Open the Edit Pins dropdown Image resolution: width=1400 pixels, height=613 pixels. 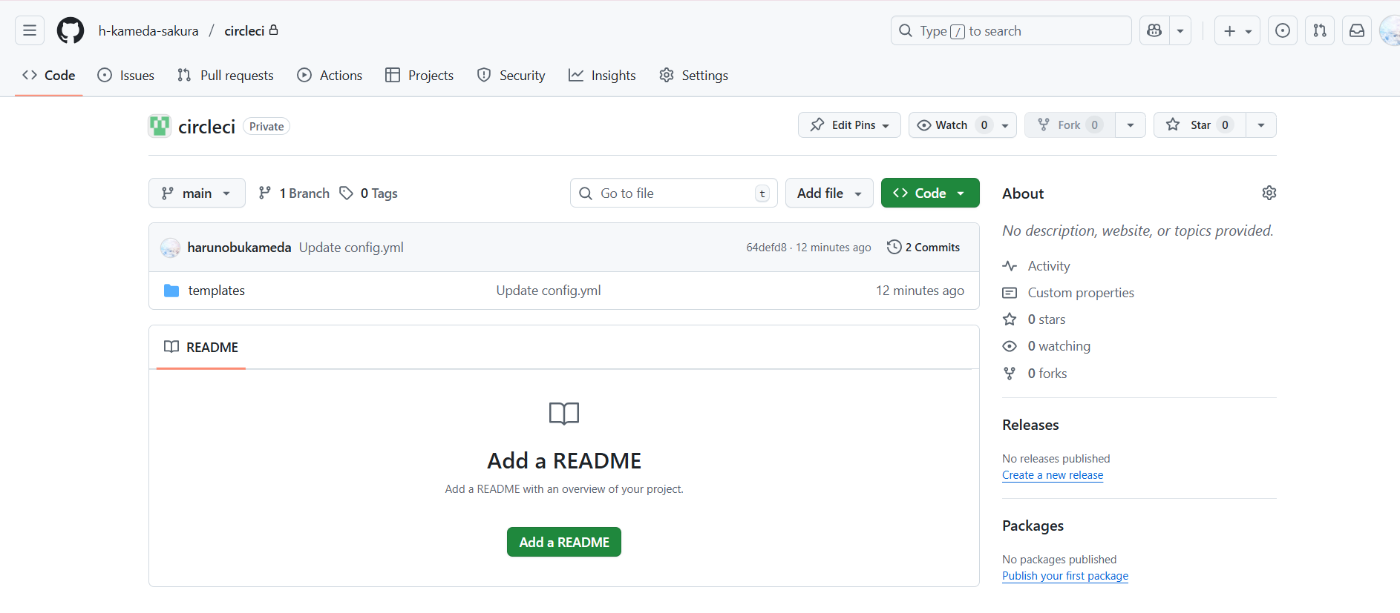coord(850,125)
